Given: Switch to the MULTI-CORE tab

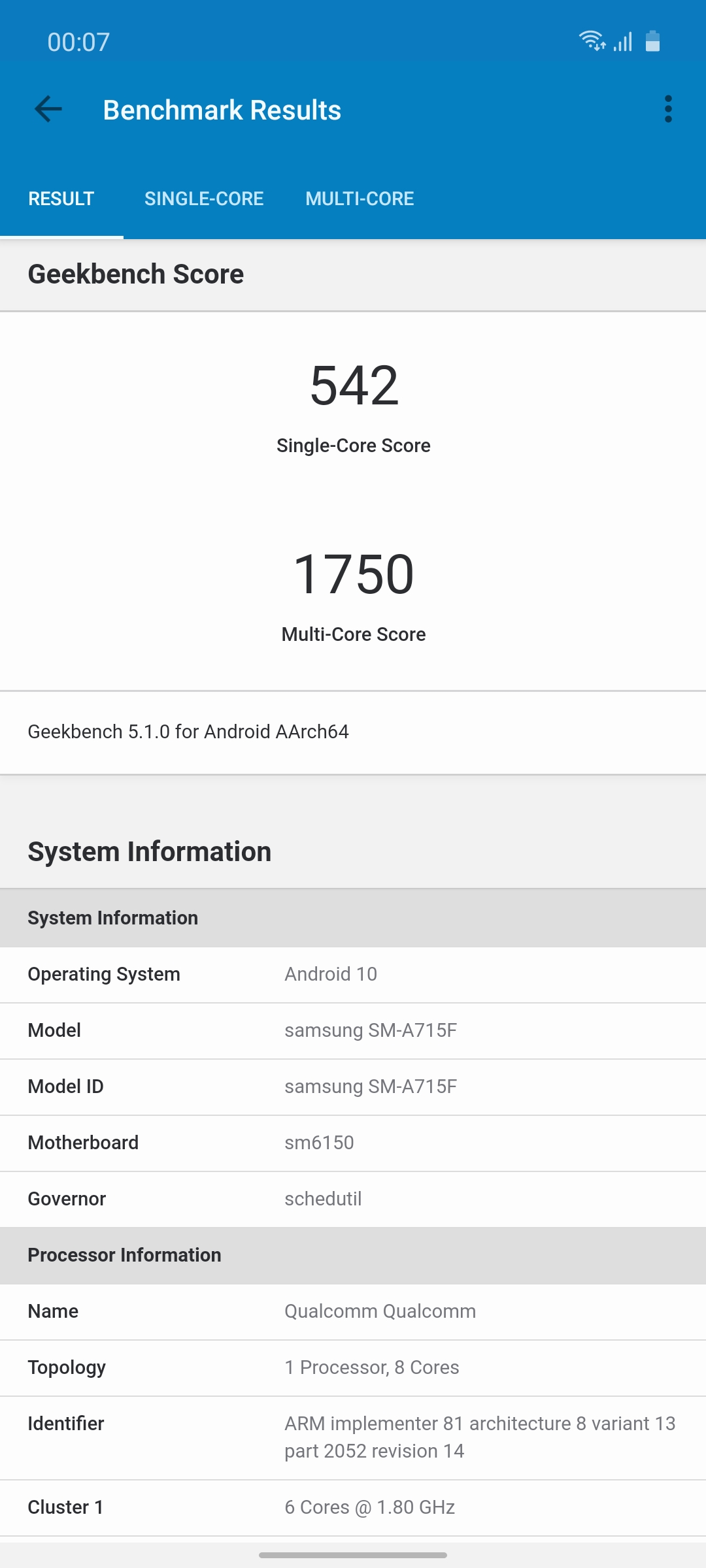Looking at the screenshot, I should [x=360, y=199].
